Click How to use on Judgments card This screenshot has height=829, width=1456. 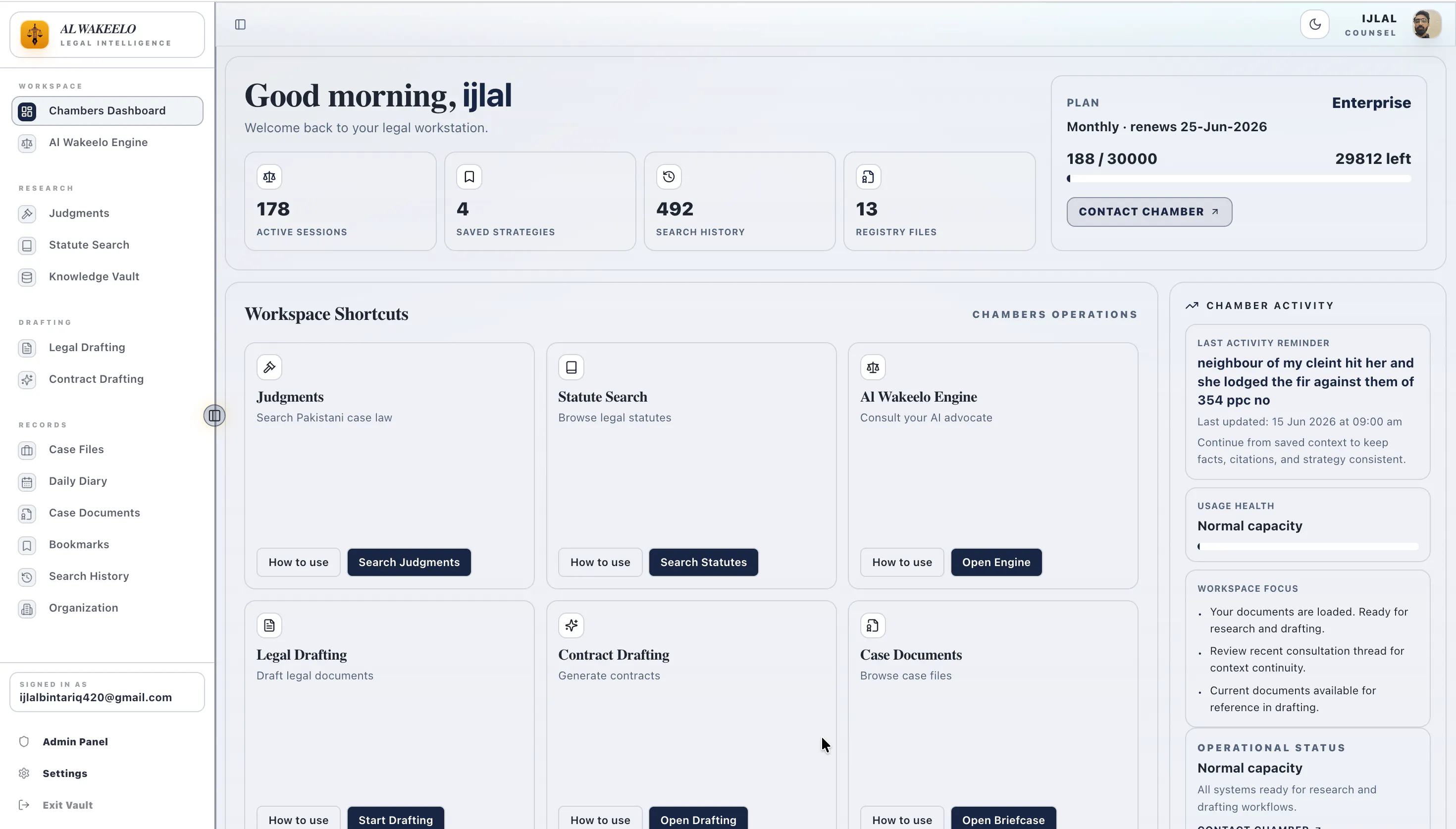coord(298,562)
